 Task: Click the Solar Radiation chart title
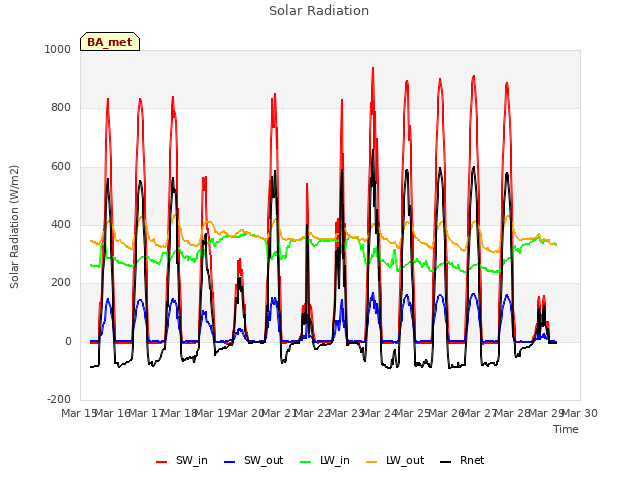319,11
